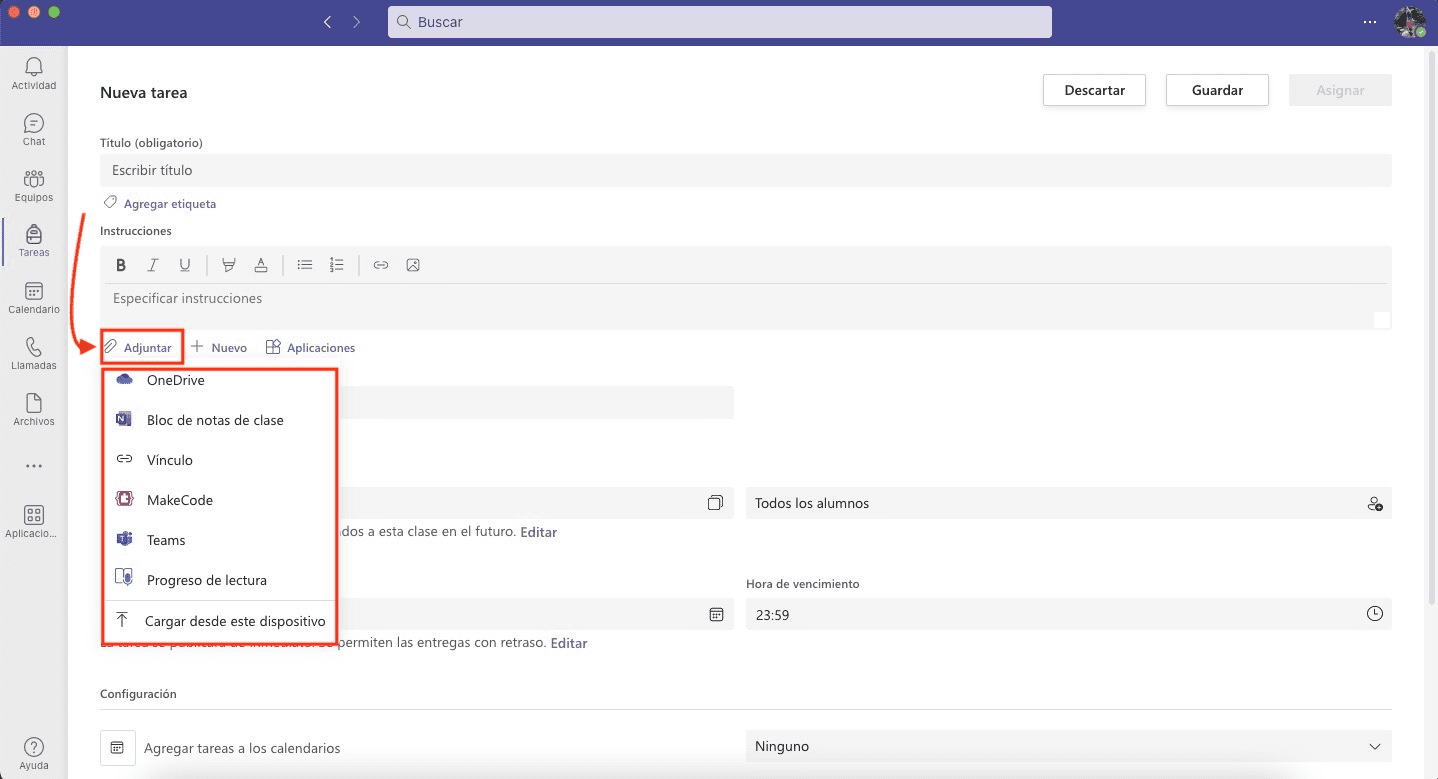Screen dimensions: 1438x779
Task: Open the due time picker clock icon
Action: (1375, 614)
